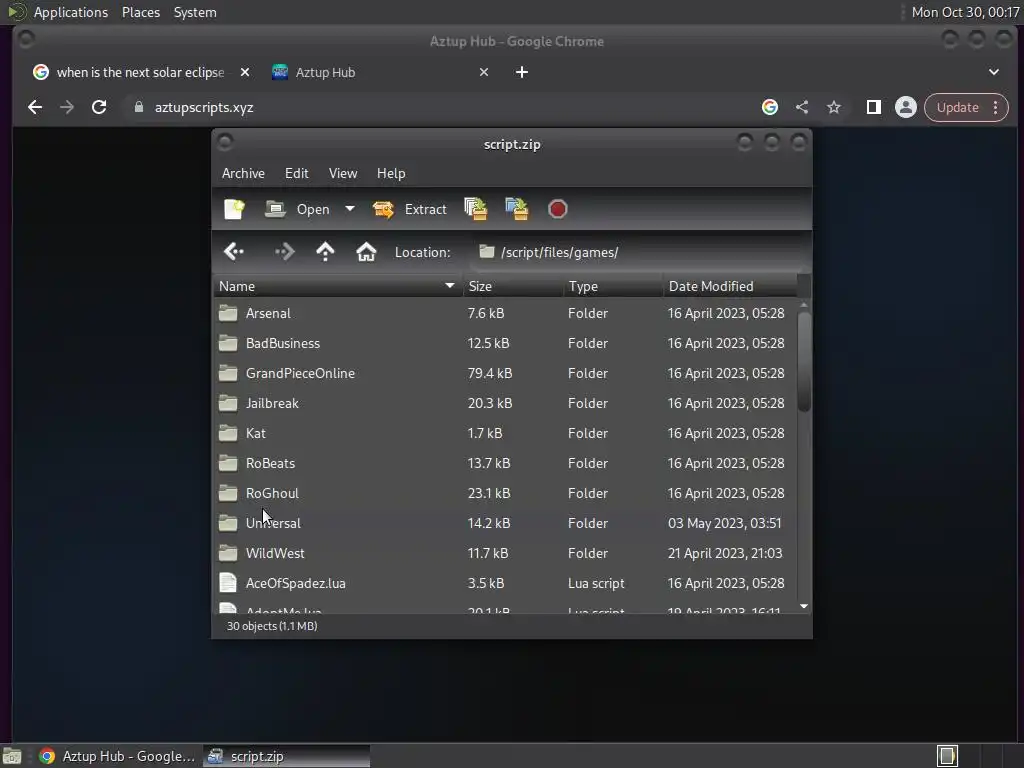
Task: Click the AceOfSpadez.lua file icon
Action: pos(228,583)
